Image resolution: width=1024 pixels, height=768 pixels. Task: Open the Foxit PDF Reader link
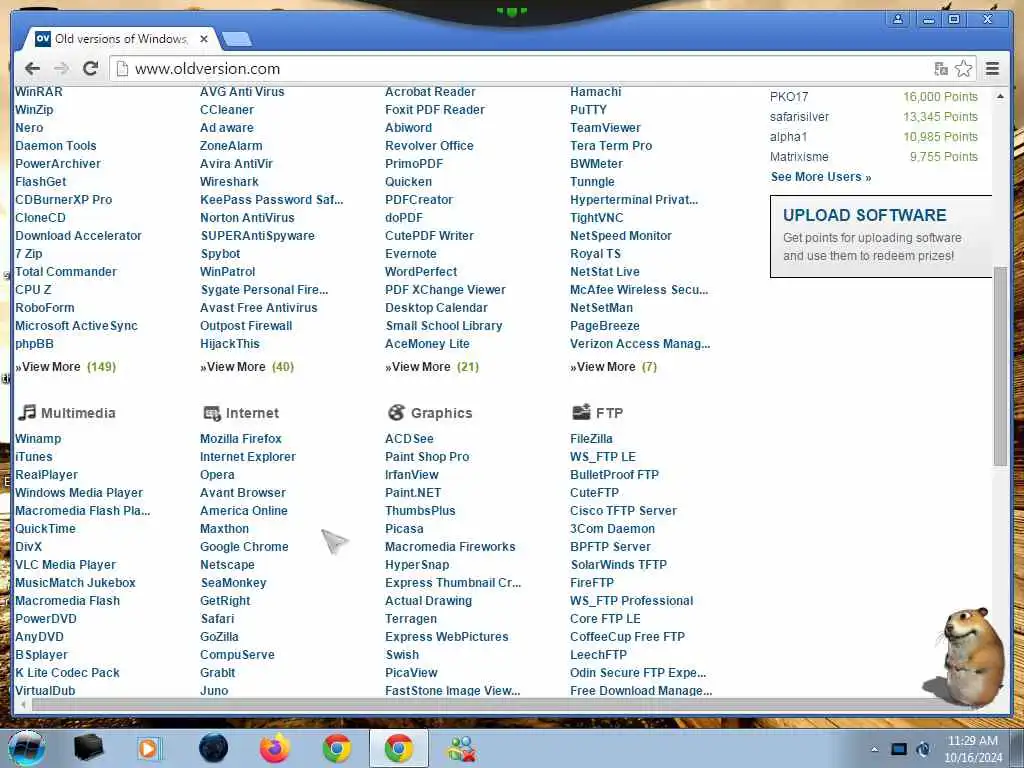coord(435,110)
